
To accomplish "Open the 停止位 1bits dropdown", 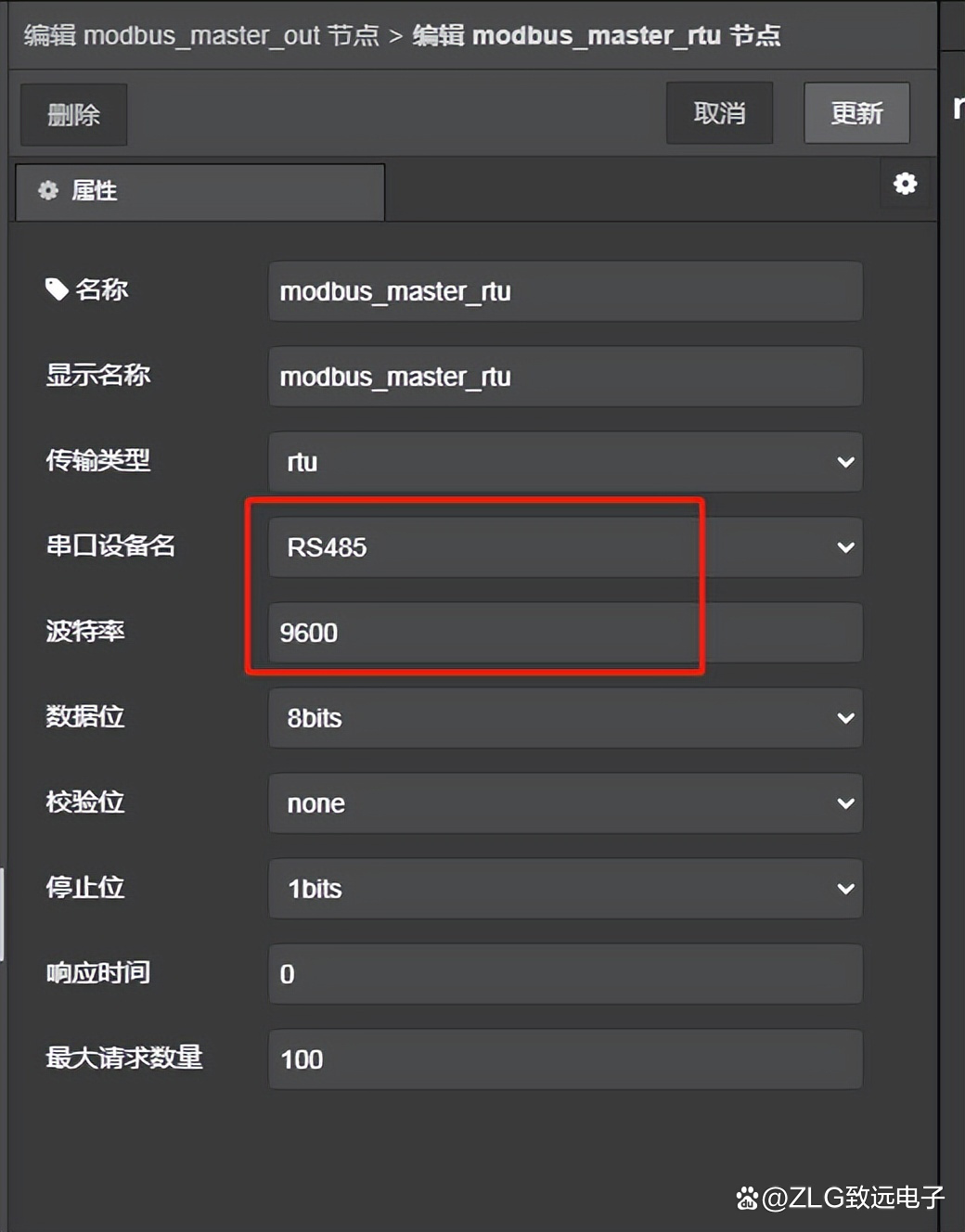I will pyautogui.click(x=565, y=889).
